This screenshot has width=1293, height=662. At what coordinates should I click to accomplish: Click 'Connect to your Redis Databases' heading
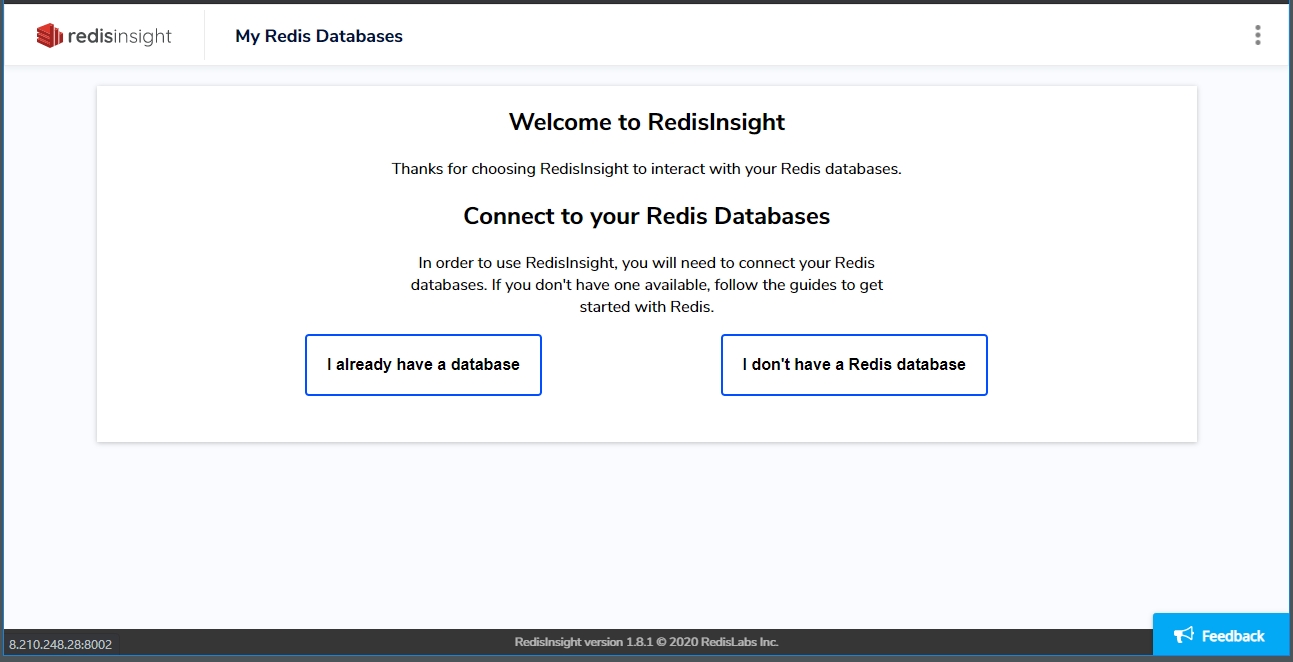pos(646,216)
